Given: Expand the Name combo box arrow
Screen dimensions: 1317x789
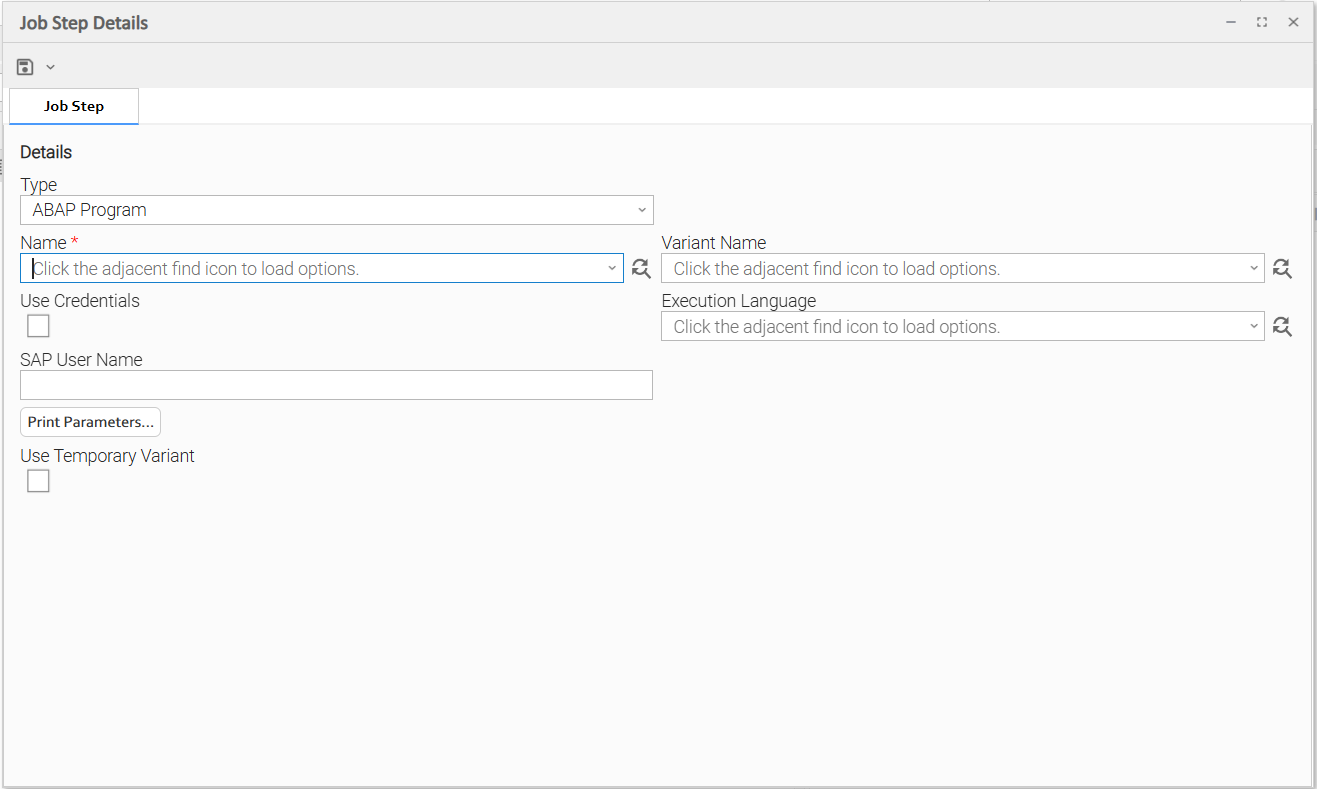Looking at the screenshot, I should (x=612, y=268).
